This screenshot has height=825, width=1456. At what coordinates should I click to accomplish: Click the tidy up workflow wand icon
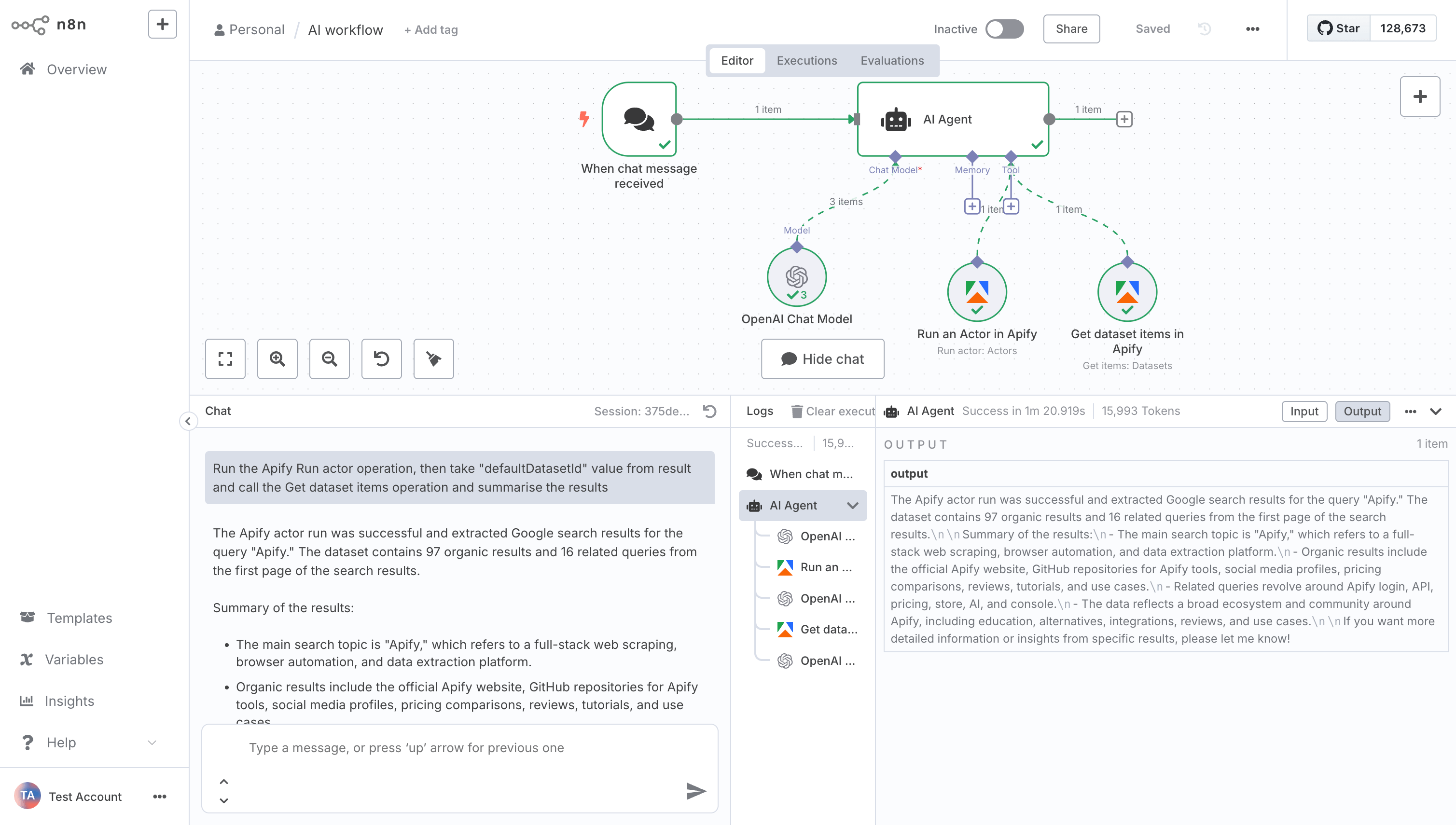click(x=433, y=358)
